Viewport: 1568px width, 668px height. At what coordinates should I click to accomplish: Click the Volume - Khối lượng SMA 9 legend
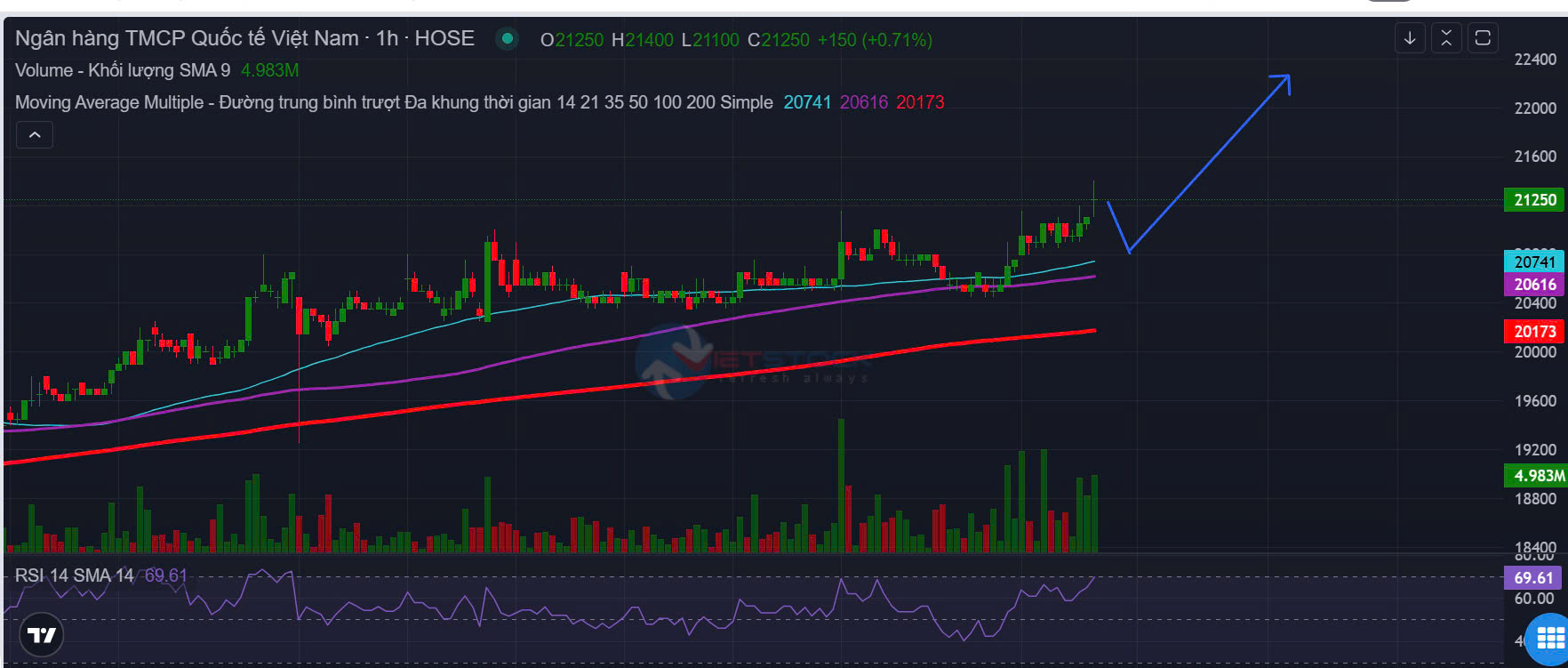click(x=123, y=70)
